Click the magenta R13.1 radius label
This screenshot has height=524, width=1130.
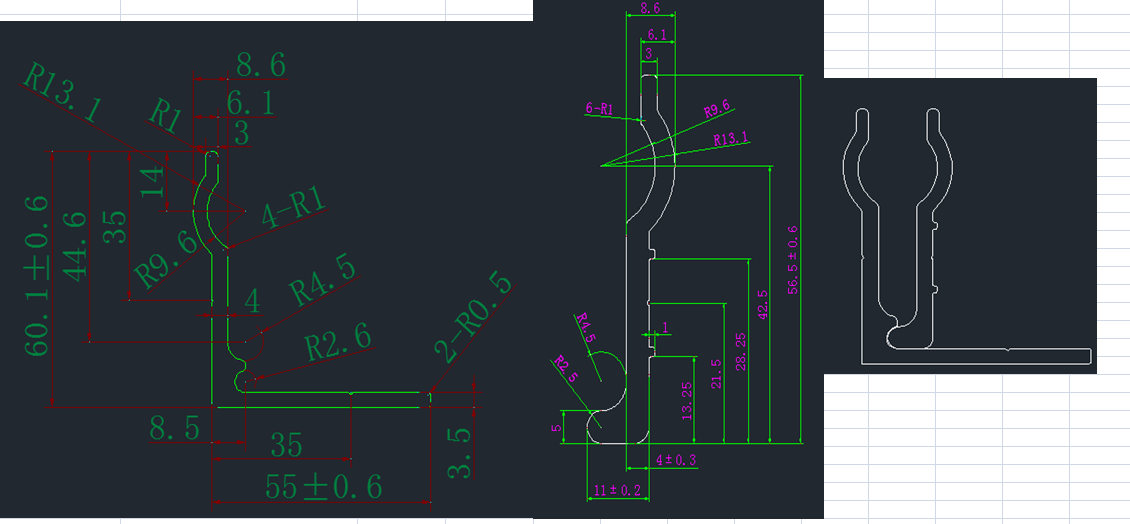click(x=731, y=139)
